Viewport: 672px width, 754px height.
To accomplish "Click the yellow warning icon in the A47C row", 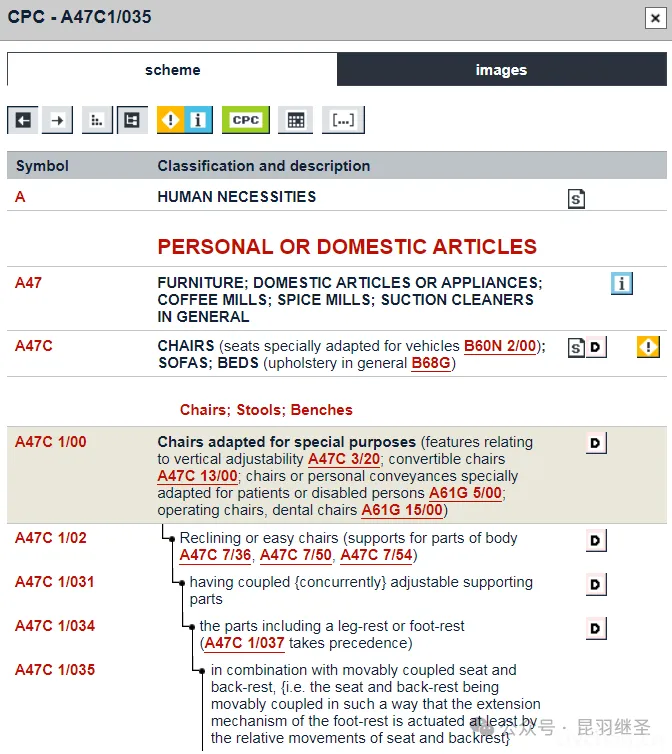I will (648, 347).
